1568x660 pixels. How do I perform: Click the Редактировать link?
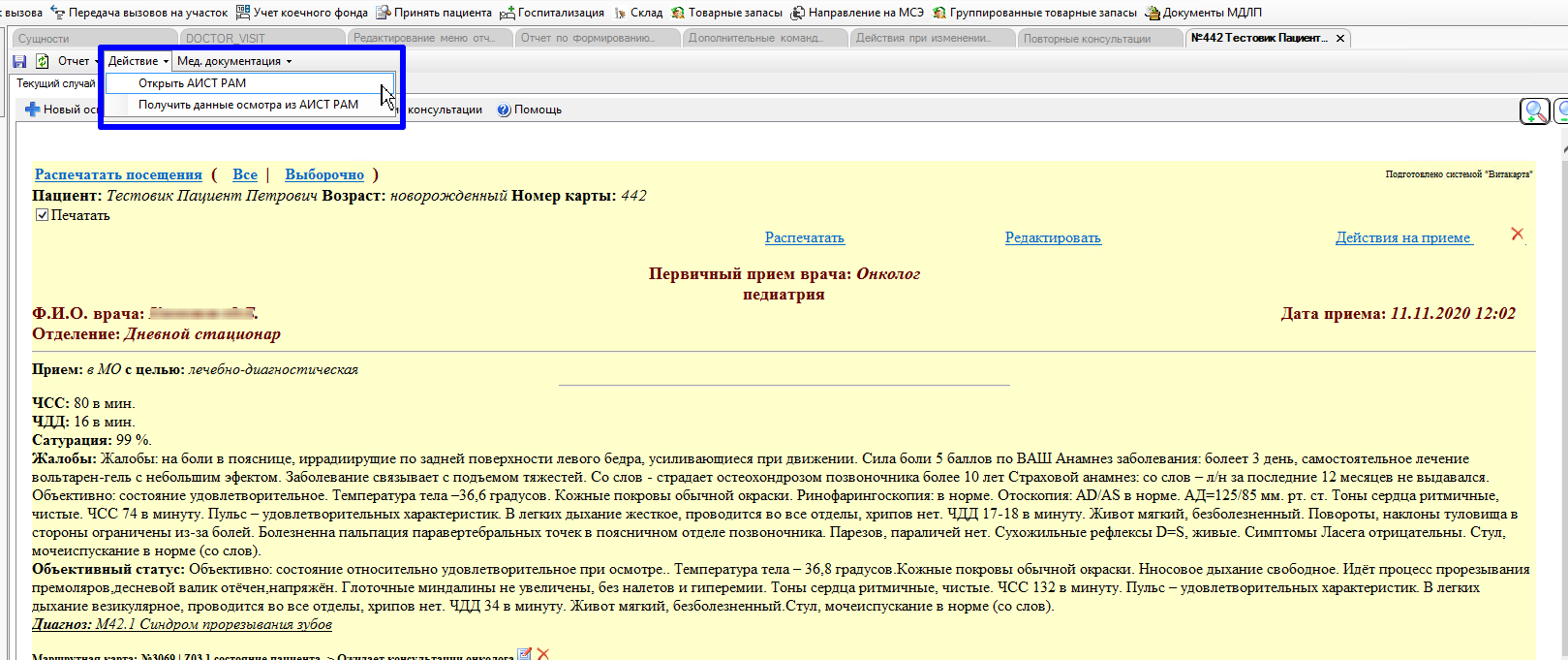coord(1053,237)
